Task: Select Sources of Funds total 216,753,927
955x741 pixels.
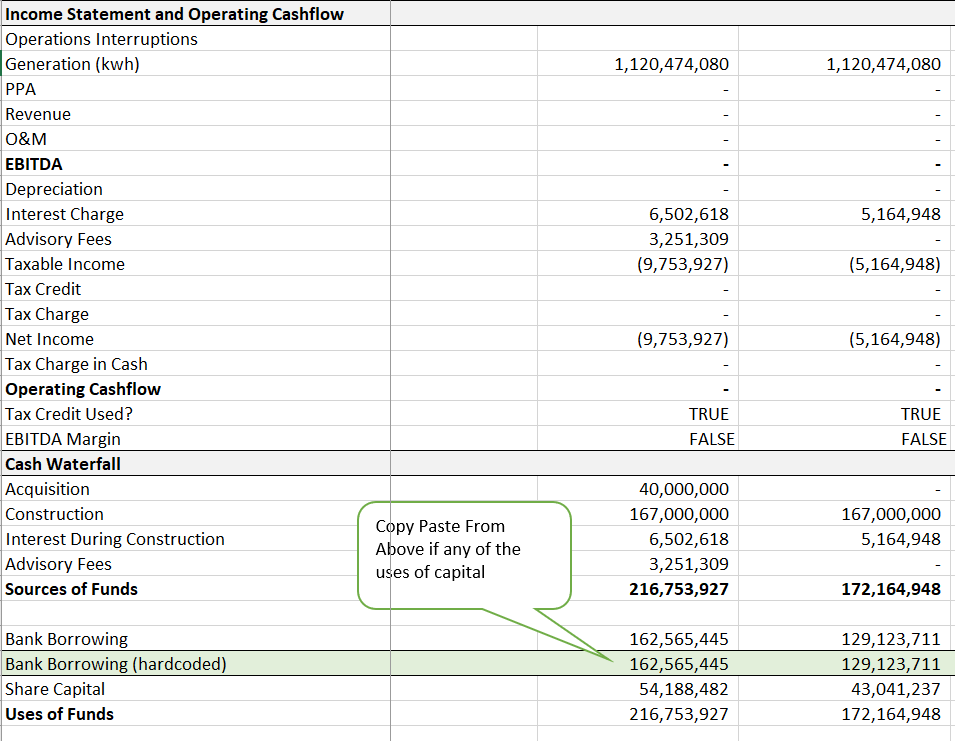Action: tap(678, 589)
